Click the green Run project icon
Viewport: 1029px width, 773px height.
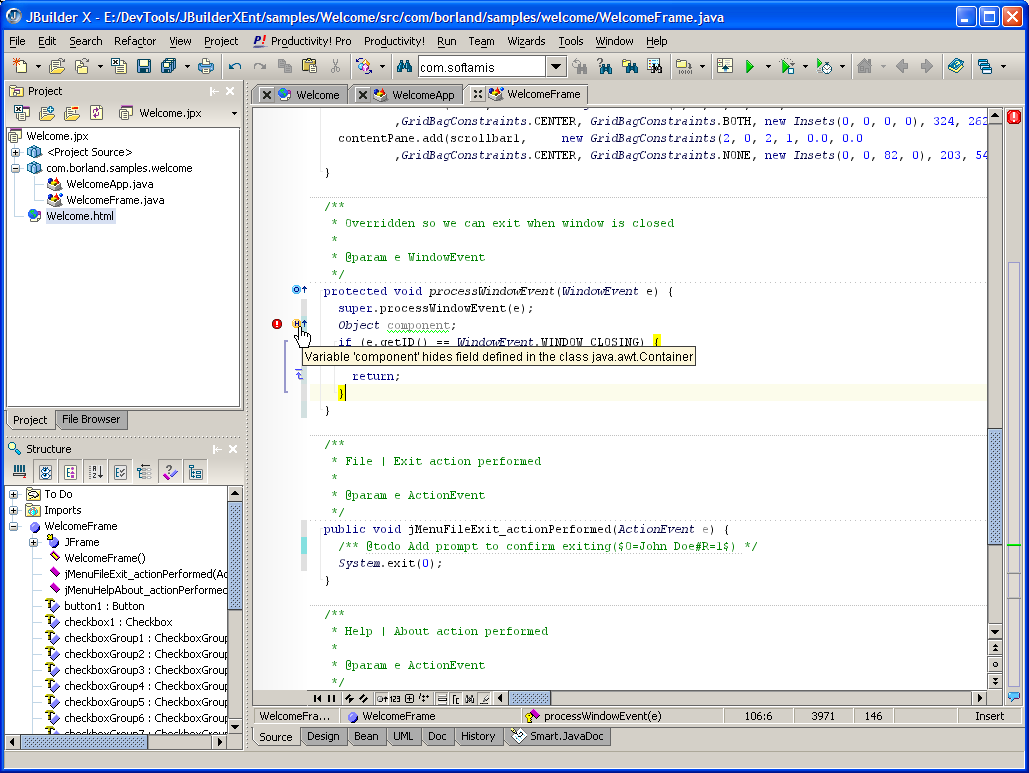[x=749, y=66]
